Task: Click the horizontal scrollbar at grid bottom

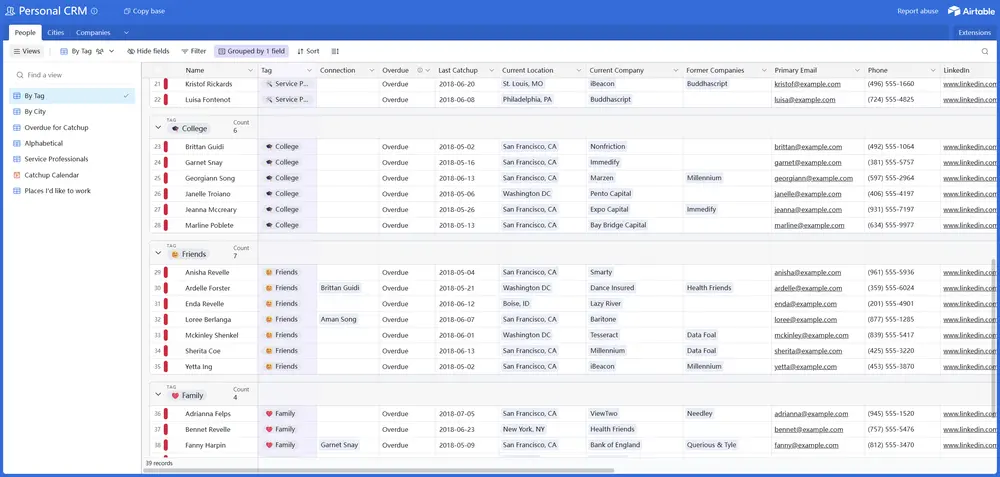Action: coord(378,471)
